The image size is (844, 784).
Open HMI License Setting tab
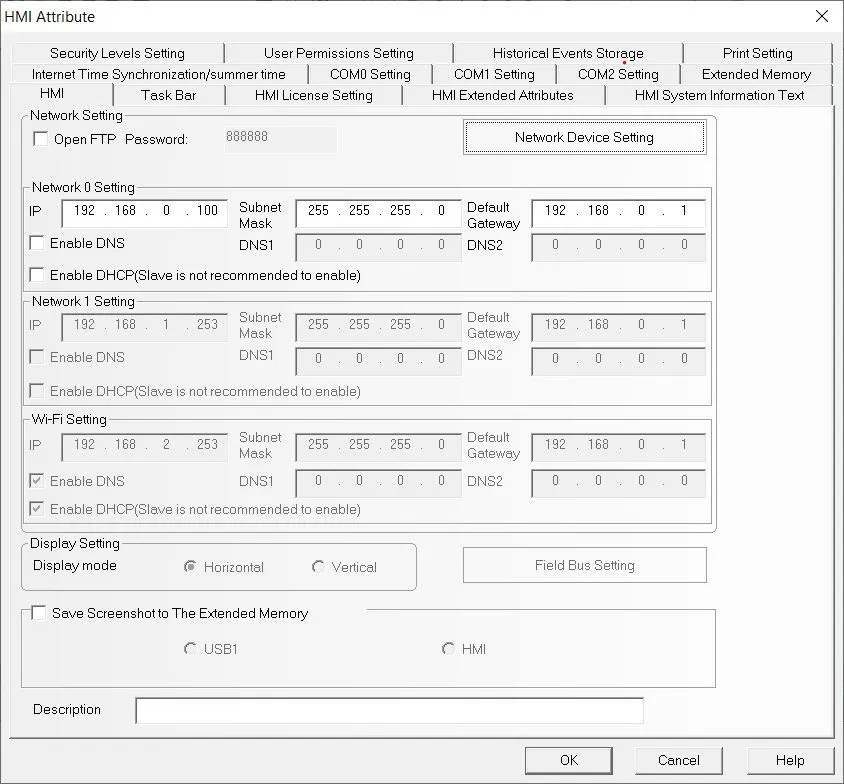[314, 95]
